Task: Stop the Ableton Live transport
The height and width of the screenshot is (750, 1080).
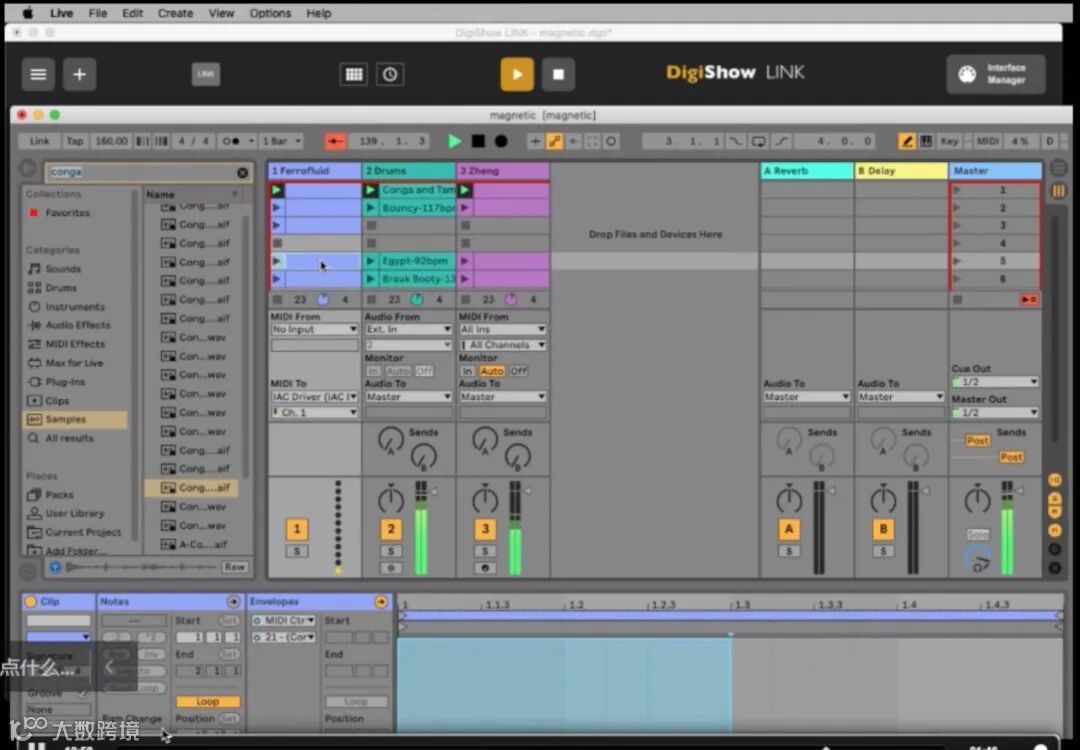Action: pyautogui.click(x=478, y=141)
